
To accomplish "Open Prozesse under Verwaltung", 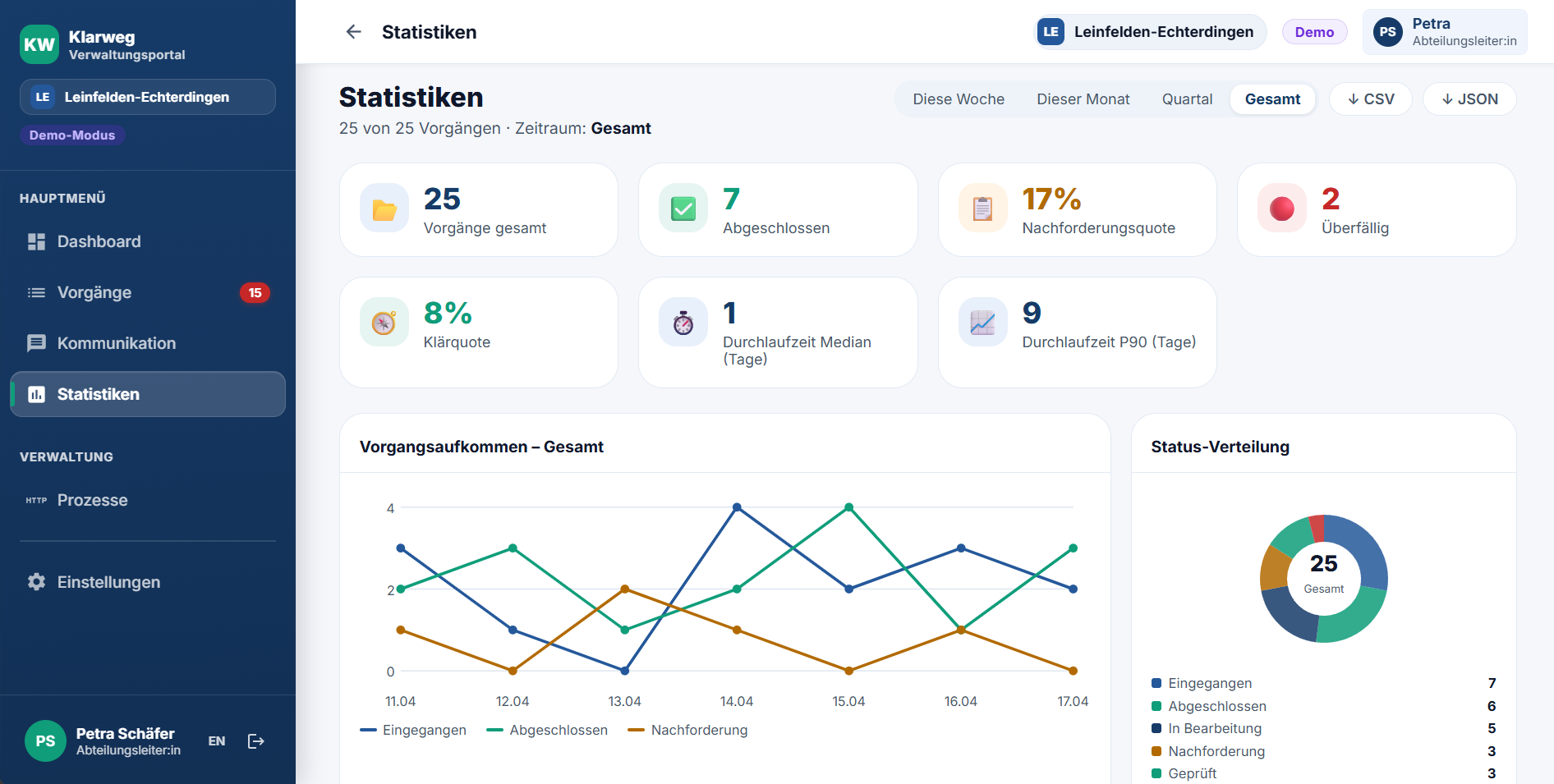I will click(x=148, y=500).
